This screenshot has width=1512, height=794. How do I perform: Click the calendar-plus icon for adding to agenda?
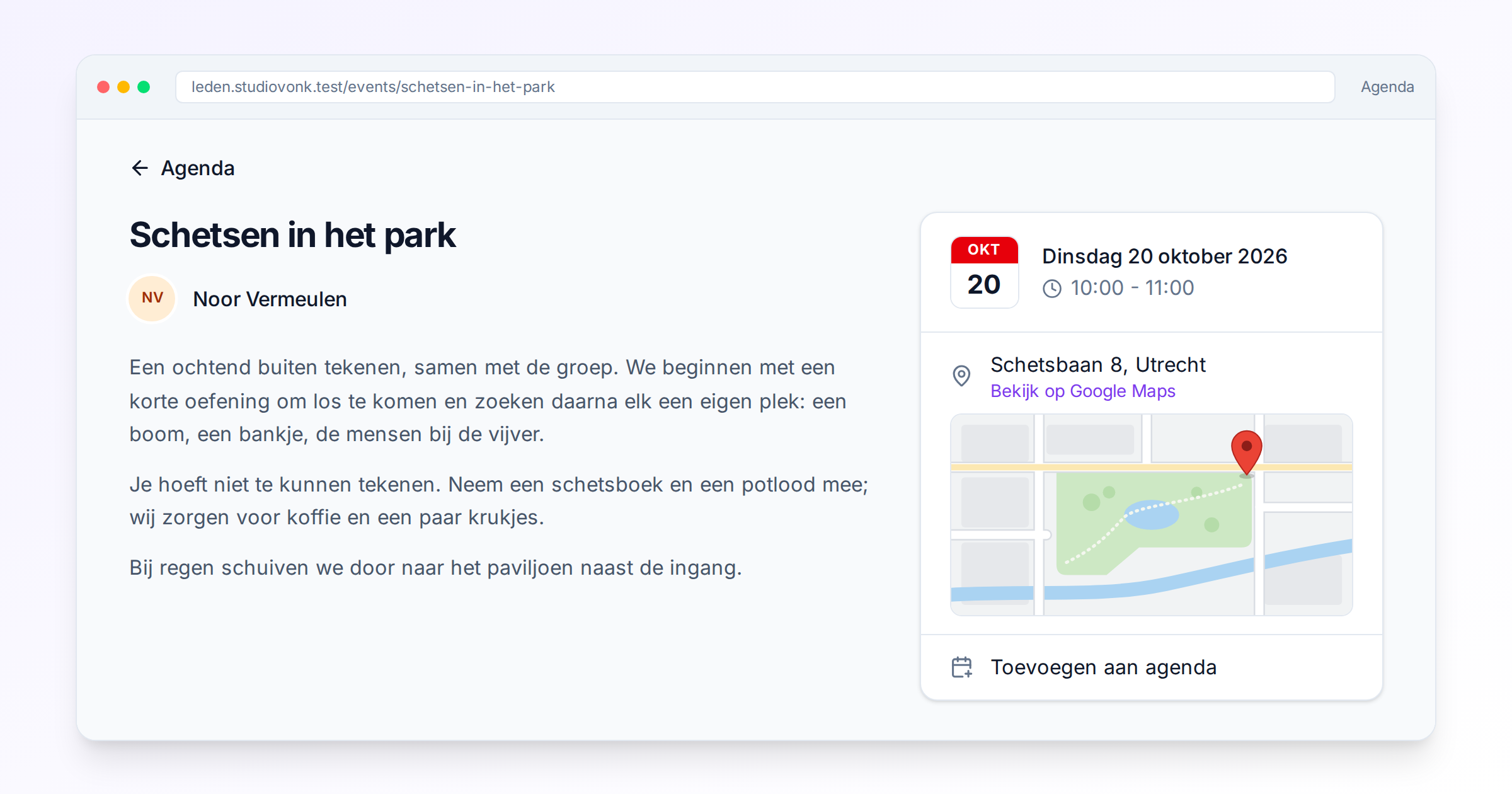click(x=962, y=667)
